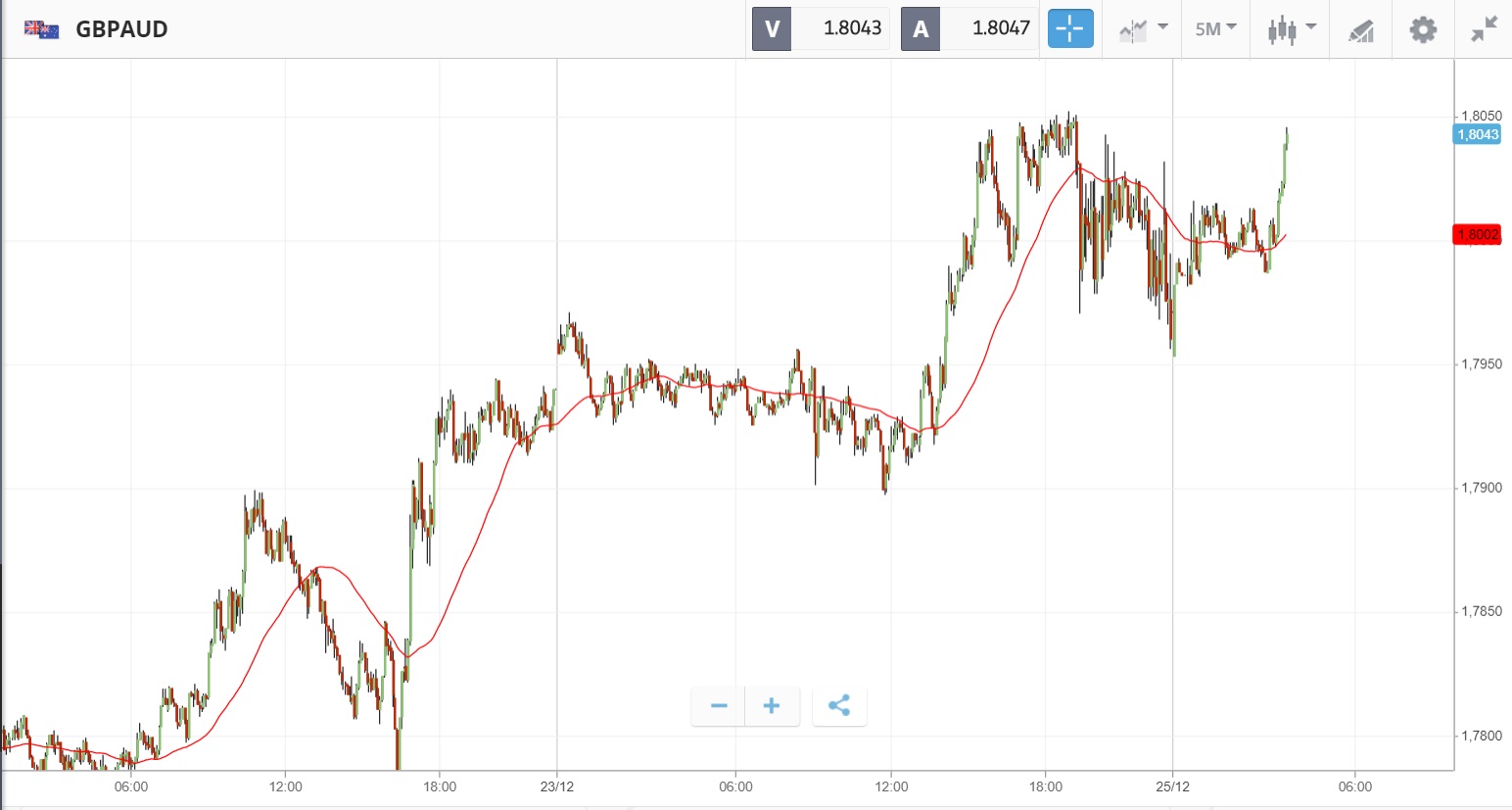The image size is (1512, 810).
Task: Zoom out the chart with minus button
Action: [x=719, y=706]
